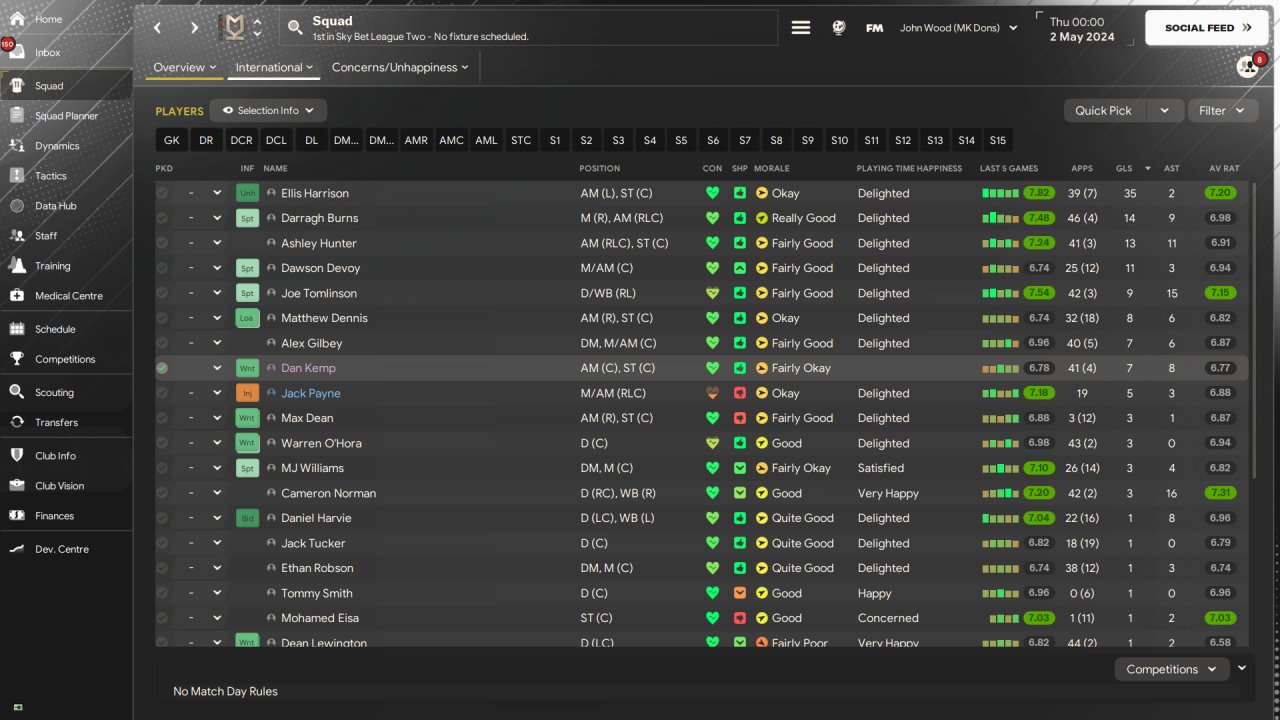The height and width of the screenshot is (720, 1280).
Task: Open the Training sidebar icon
Action: [17, 266]
